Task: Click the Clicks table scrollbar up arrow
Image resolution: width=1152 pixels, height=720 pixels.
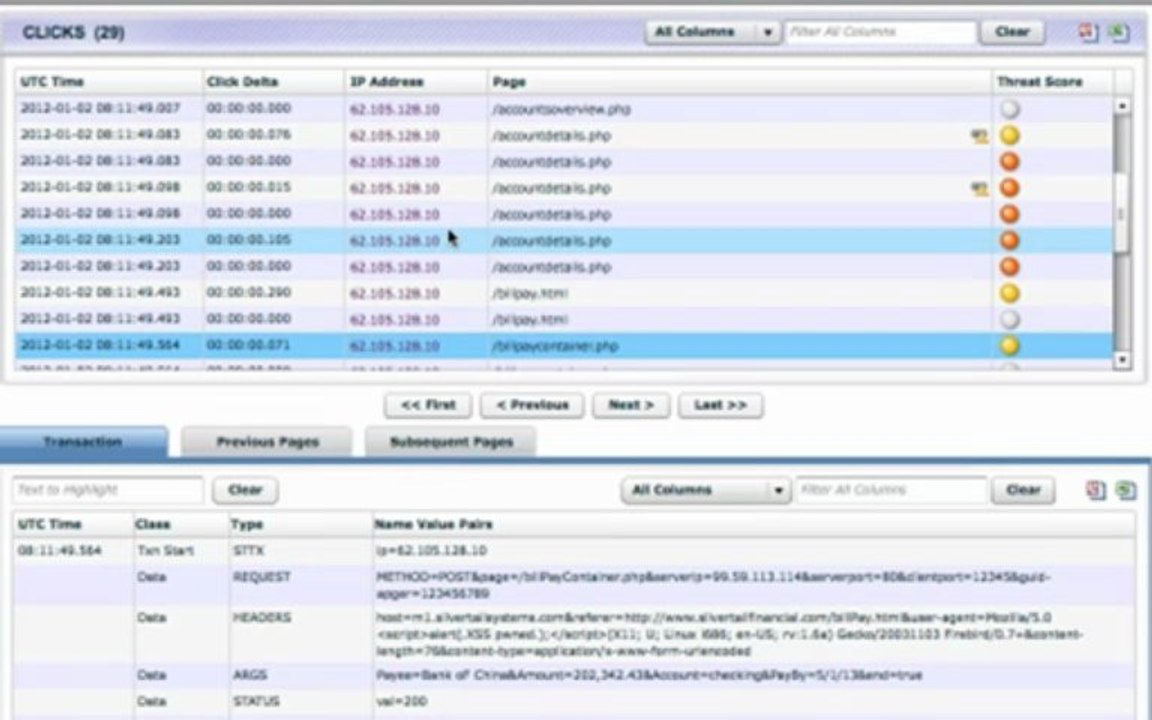Action: (1121, 106)
